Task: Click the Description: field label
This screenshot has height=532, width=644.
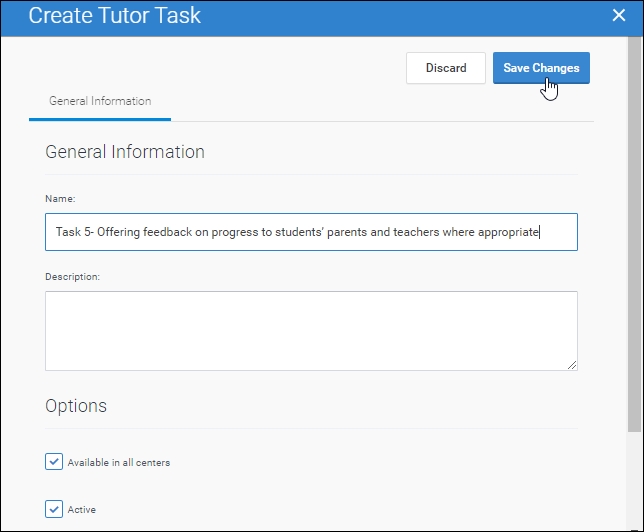Action: [x=72, y=277]
